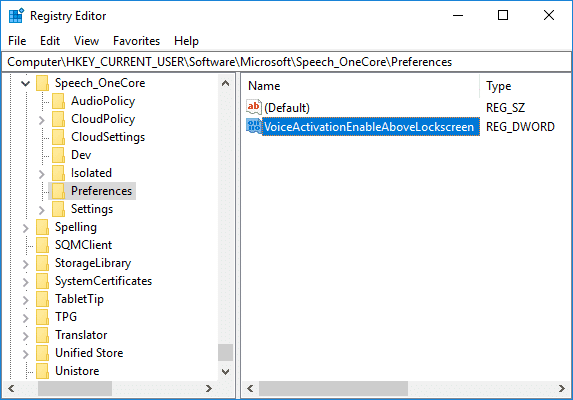Select the Unistore key

(x=77, y=371)
